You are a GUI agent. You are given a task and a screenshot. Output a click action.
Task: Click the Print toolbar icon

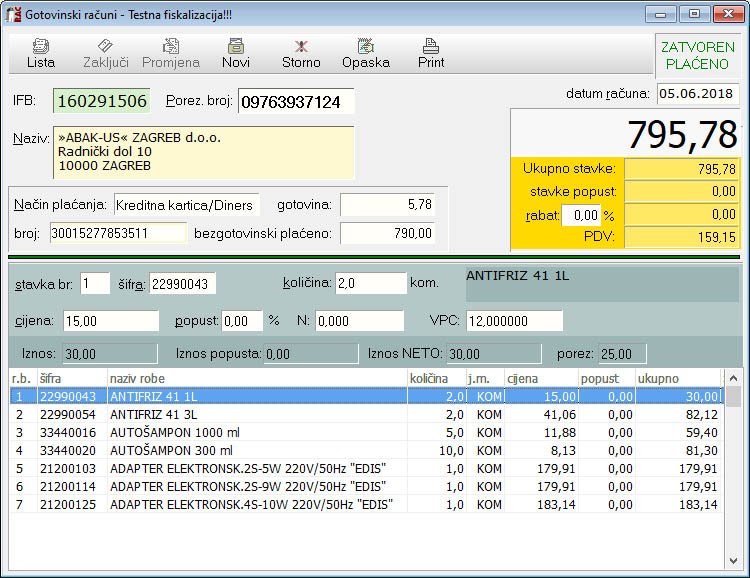pos(431,53)
